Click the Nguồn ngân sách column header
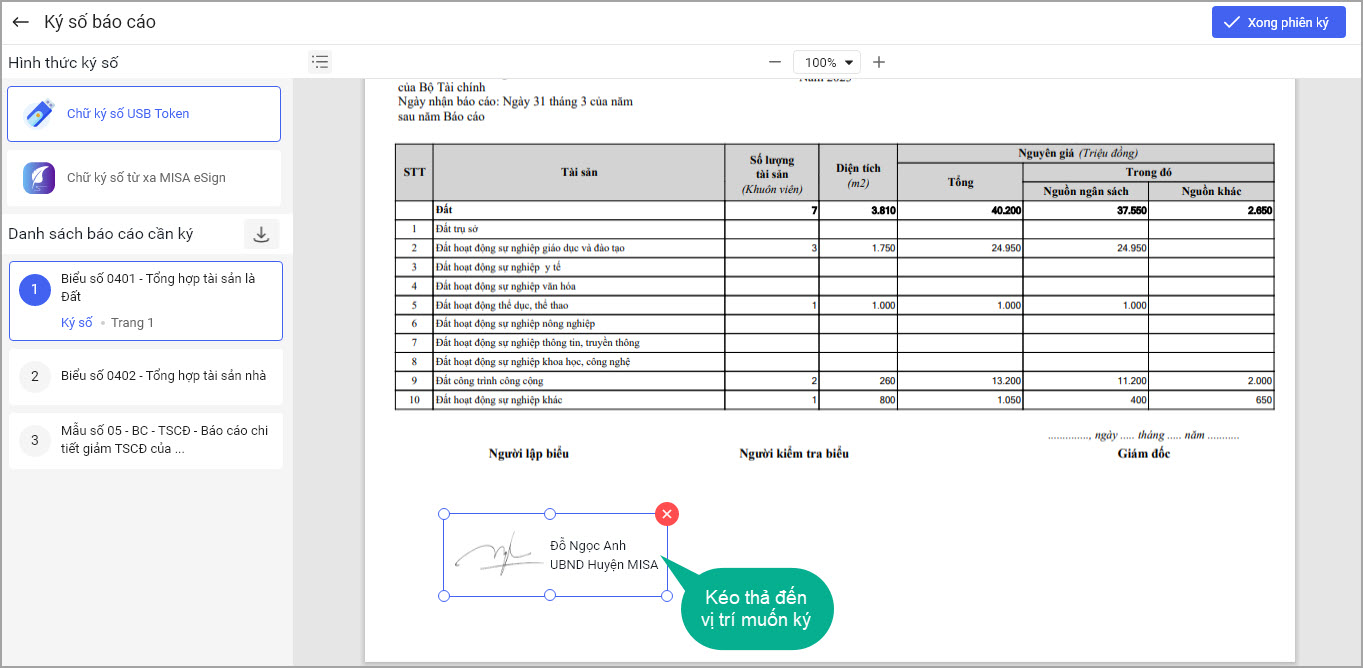This screenshot has width=1363, height=668. point(1085,191)
